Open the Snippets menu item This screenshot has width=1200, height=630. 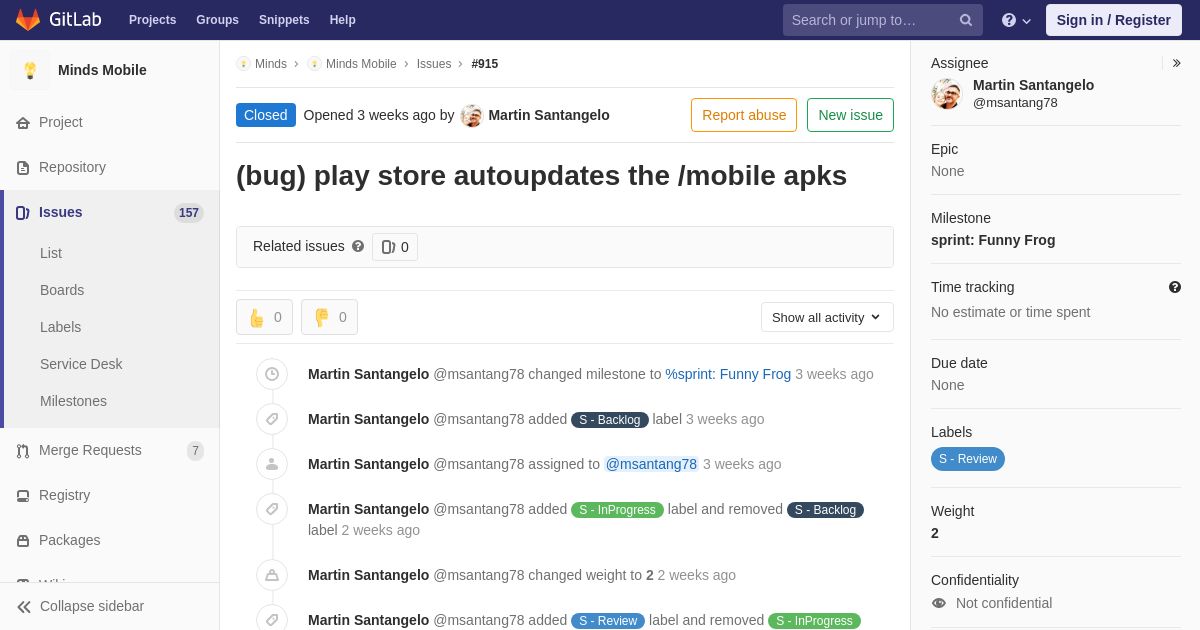[x=284, y=20]
